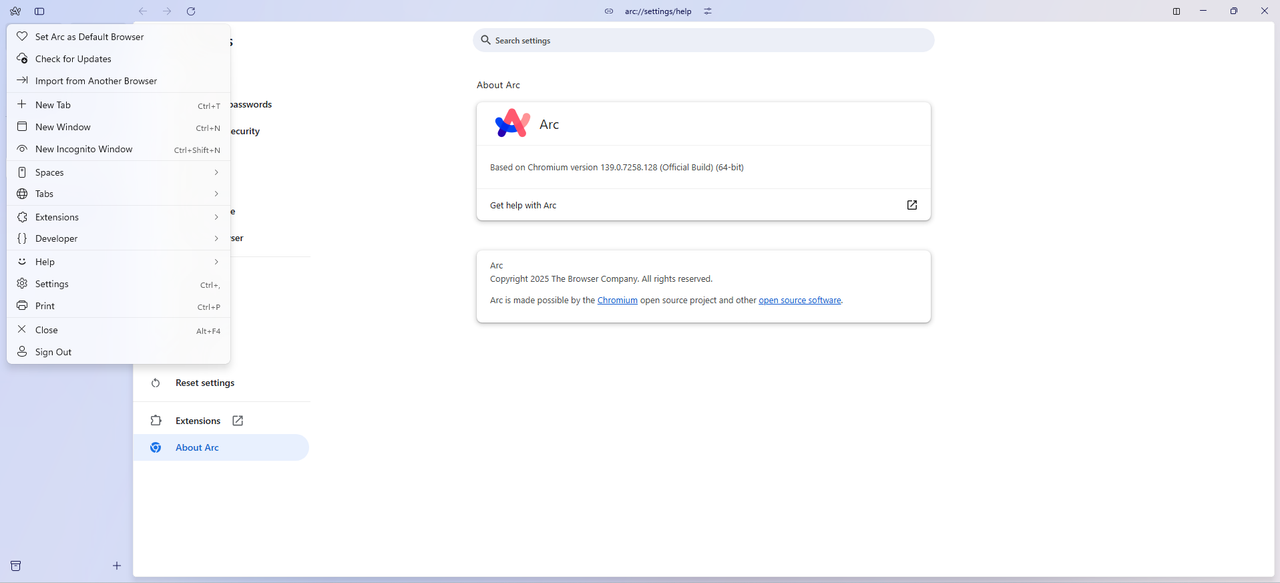The image size is (1280, 583).
Task: Click the About Arc page heading
Action: (x=498, y=85)
